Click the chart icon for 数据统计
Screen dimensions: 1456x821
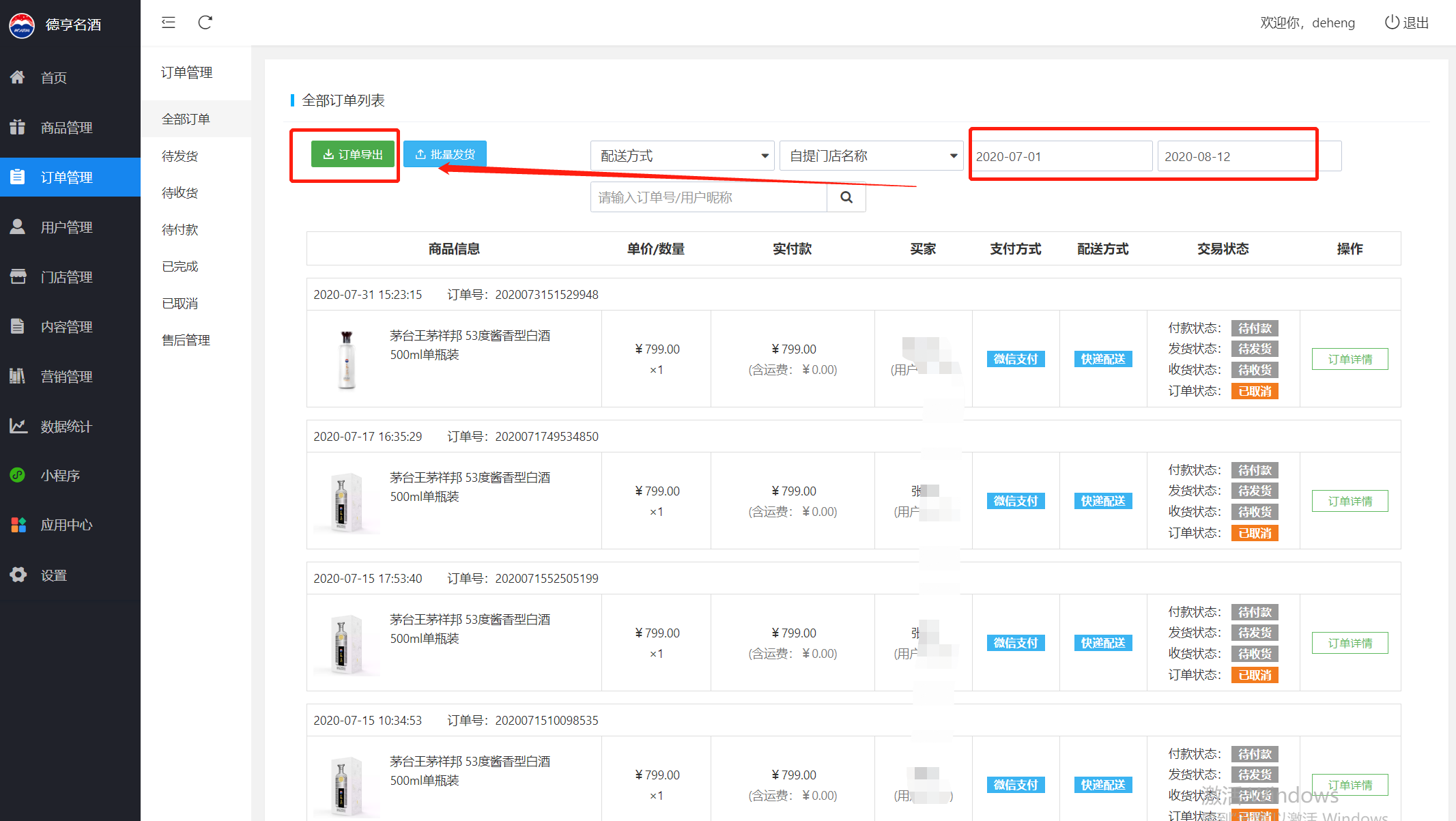click(x=18, y=426)
